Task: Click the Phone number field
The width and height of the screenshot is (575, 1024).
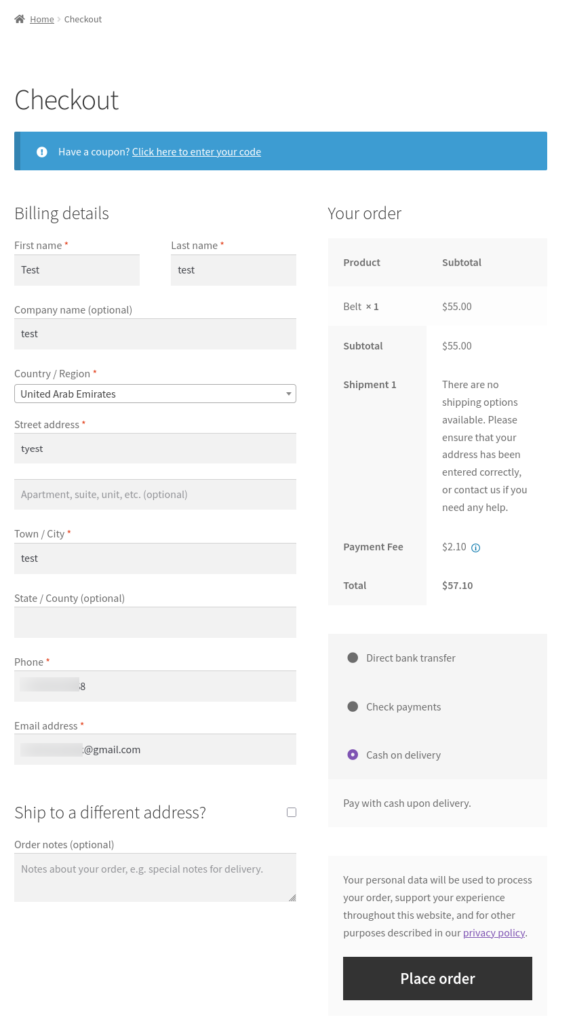Action: 155,686
